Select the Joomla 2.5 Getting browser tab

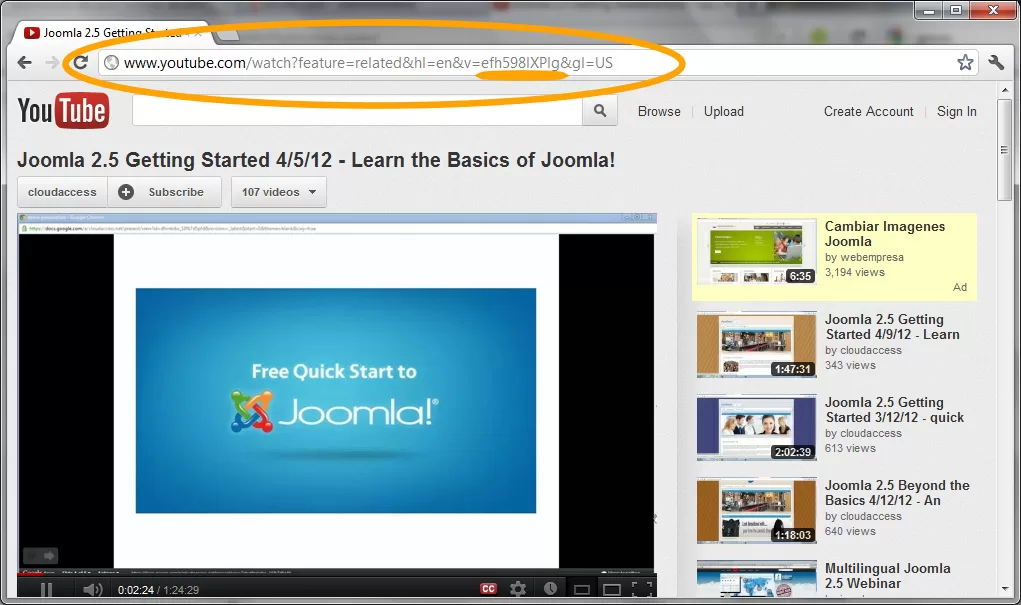click(x=112, y=33)
